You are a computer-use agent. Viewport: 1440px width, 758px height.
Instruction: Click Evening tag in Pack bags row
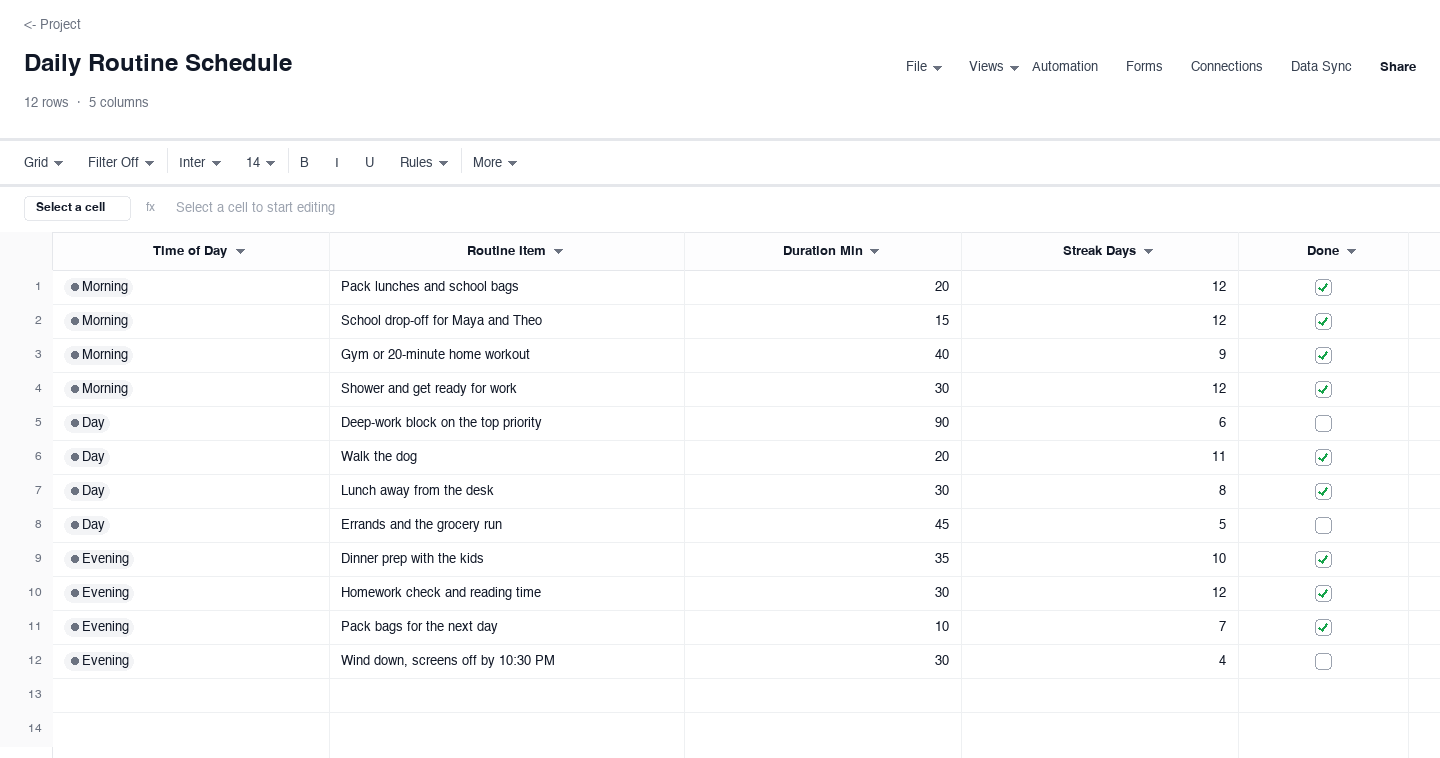[99, 627]
